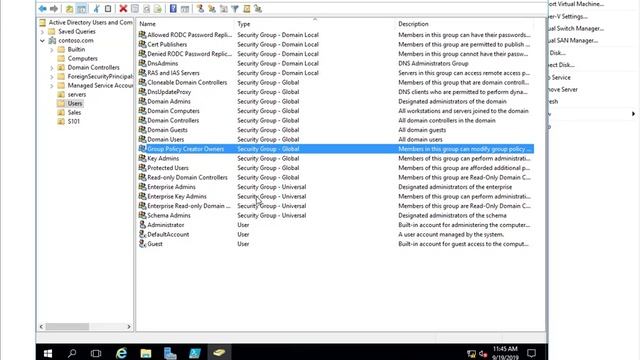This screenshot has height=360, width=640.
Task: Click the Up one level folder icon
Action: [69, 9]
